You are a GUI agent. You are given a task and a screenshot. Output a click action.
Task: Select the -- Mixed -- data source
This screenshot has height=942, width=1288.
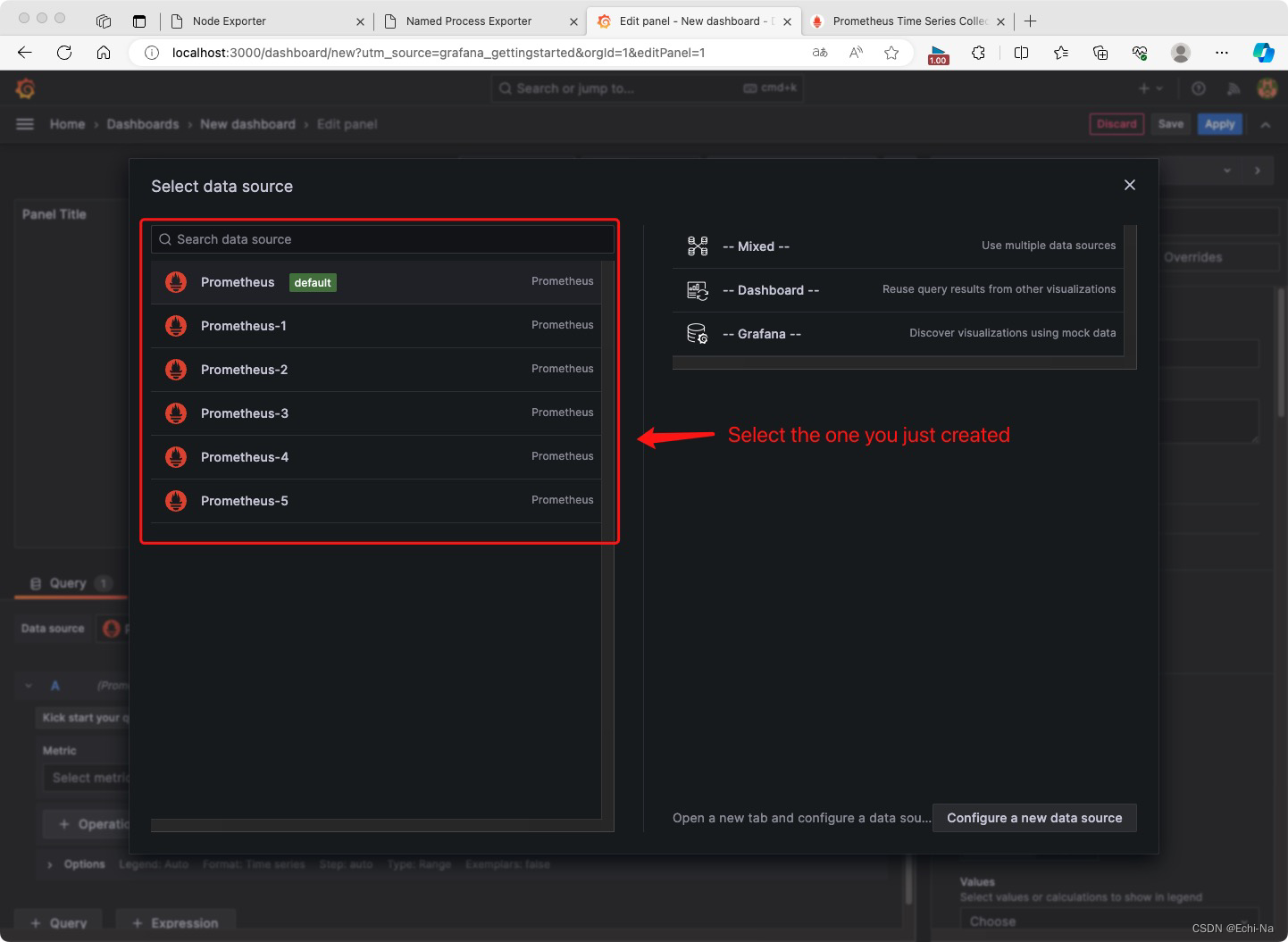[x=898, y=246]
